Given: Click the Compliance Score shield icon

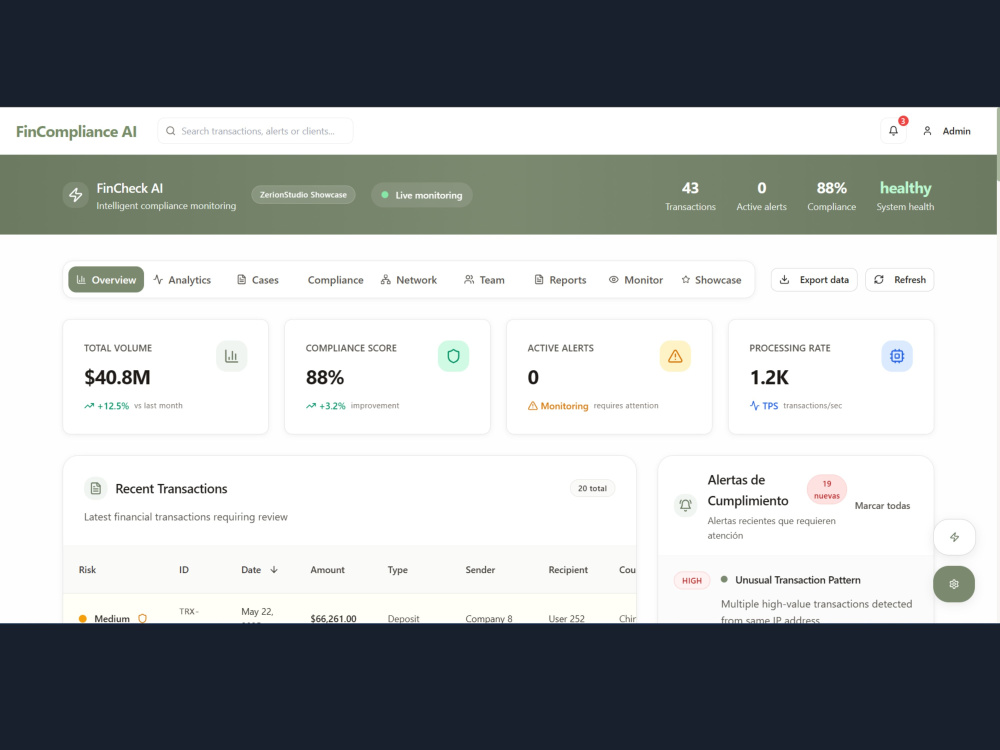Looking at the screenshot, I should click(453, 356).
